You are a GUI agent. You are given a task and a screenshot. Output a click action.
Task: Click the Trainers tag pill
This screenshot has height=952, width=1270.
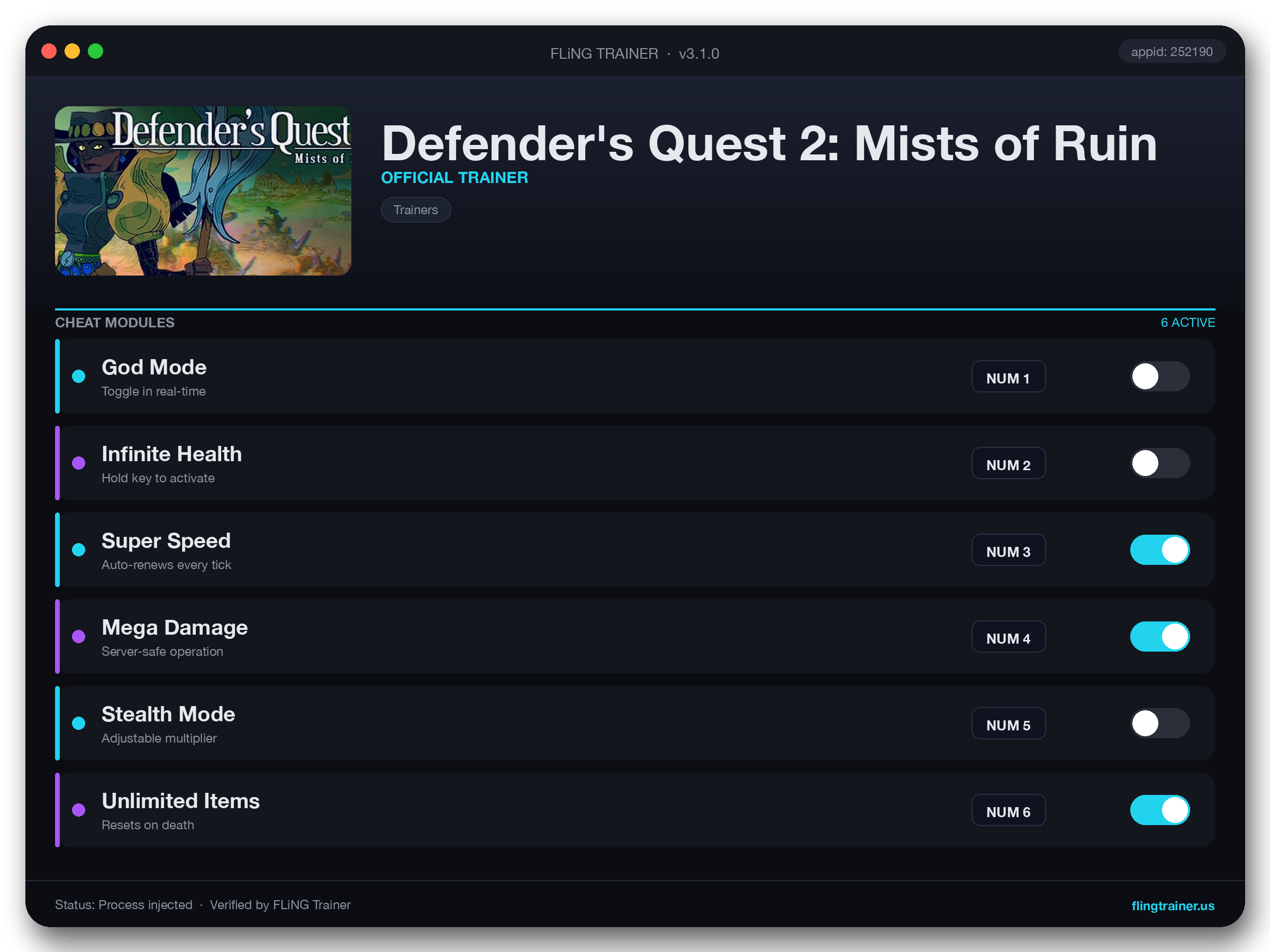tap(416, 210)
